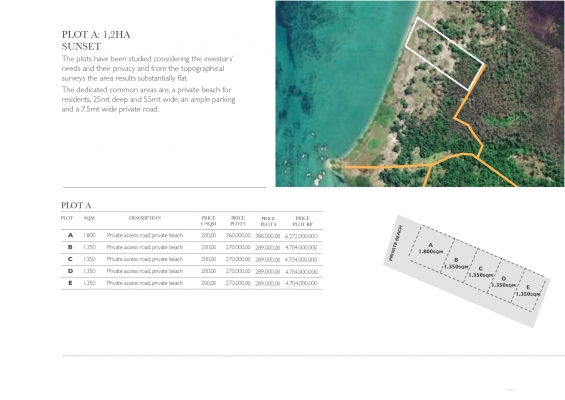
Task: Select table row for plot E
Action: tap(192, 283)
